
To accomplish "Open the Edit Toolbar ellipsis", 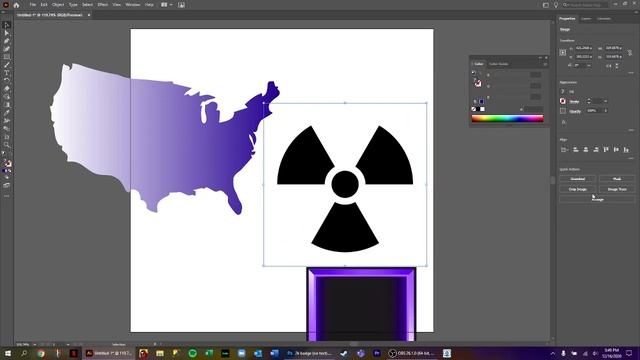I will pos(6,196).
